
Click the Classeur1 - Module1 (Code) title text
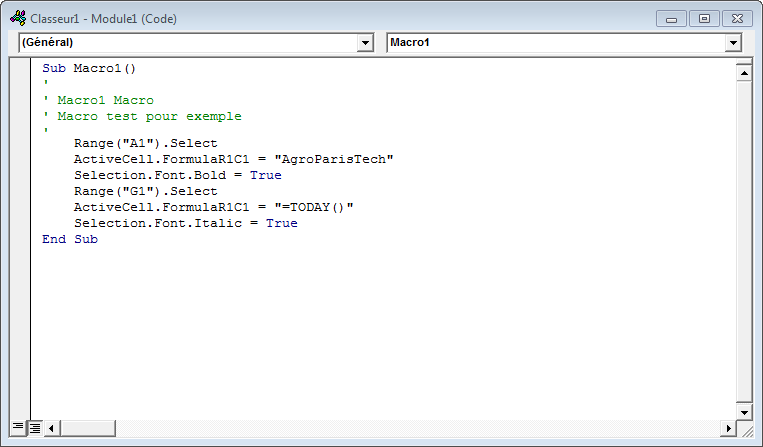pos(103,19)
